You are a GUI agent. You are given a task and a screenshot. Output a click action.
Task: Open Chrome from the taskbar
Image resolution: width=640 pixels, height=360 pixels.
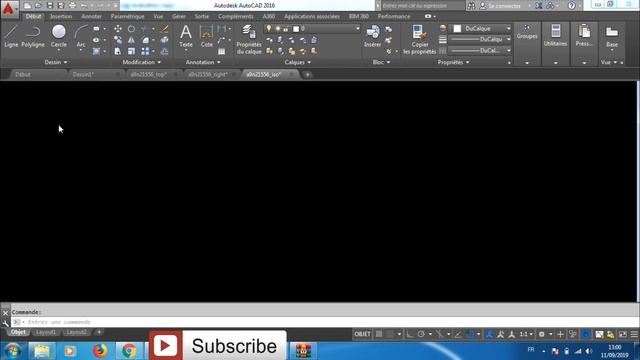click(129, 351)
